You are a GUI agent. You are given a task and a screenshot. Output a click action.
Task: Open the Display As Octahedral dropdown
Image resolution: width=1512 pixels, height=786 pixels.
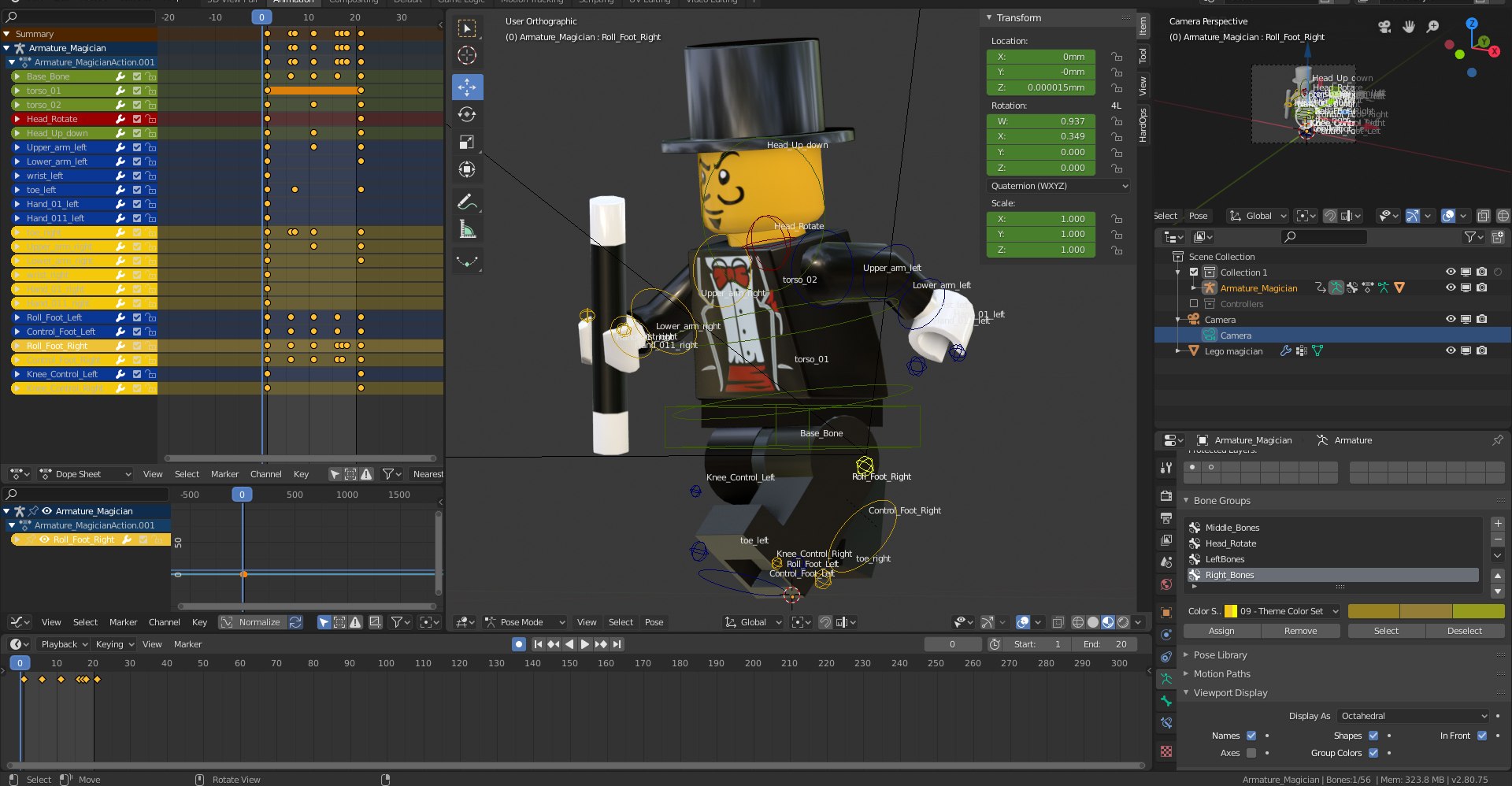point(1414,716)
